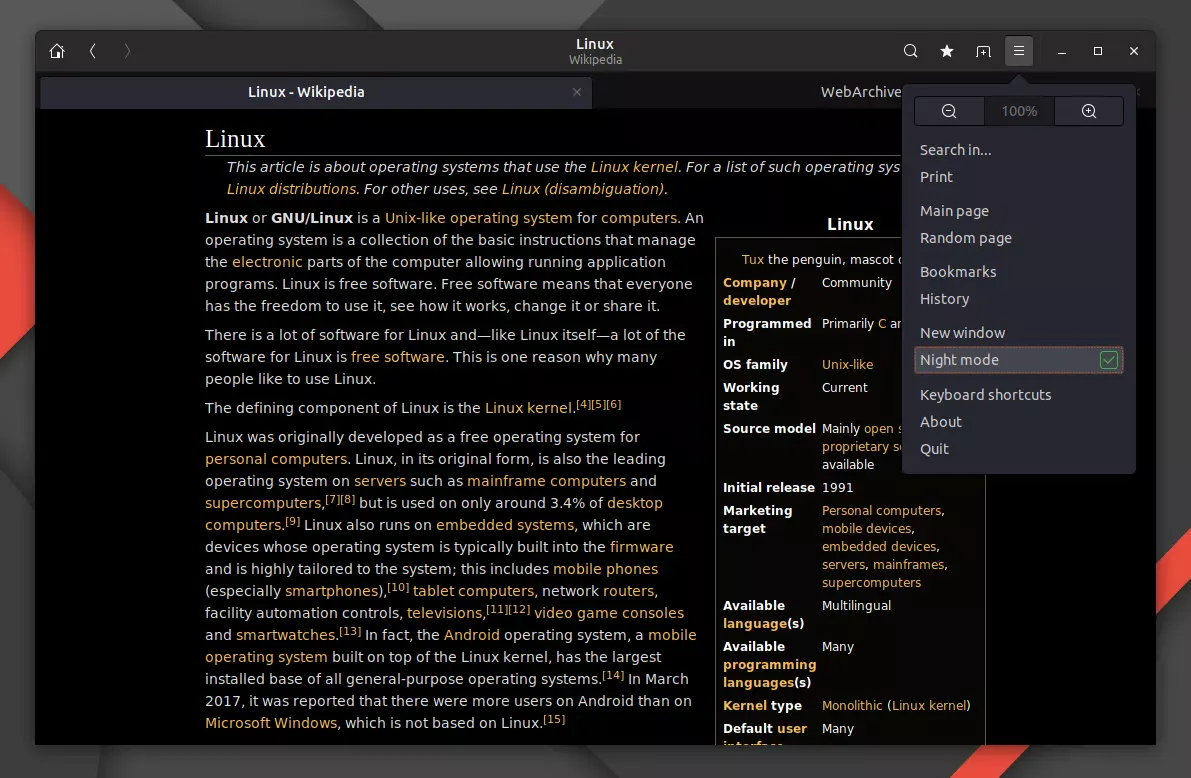Toggle the Night mode checkbox
This screenshot has height=778, width=1191.
coord(1108,360)
